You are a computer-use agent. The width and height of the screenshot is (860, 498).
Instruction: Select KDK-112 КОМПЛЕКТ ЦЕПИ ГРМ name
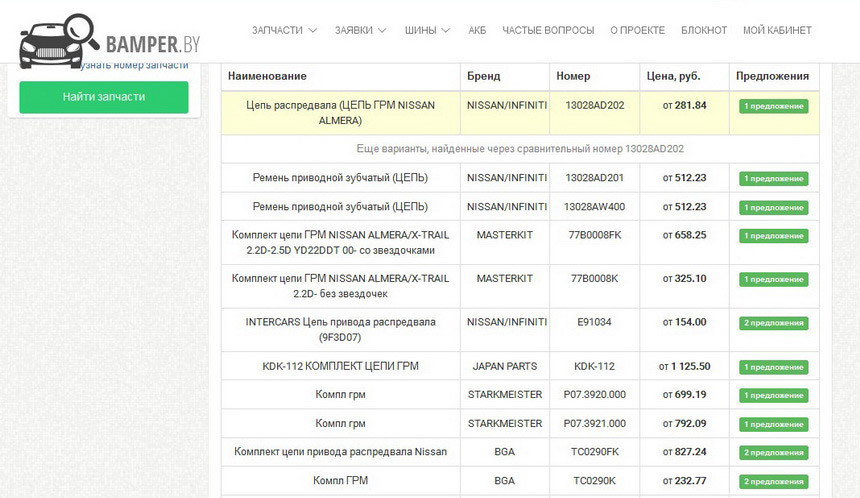tap(340, 366)
